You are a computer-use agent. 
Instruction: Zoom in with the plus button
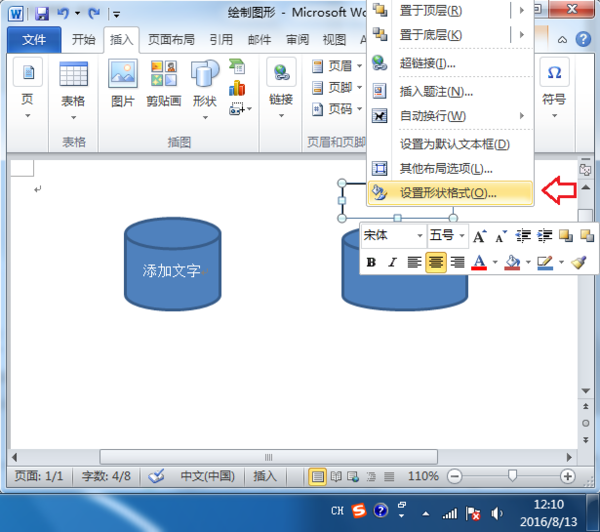[x=567, y=477]
